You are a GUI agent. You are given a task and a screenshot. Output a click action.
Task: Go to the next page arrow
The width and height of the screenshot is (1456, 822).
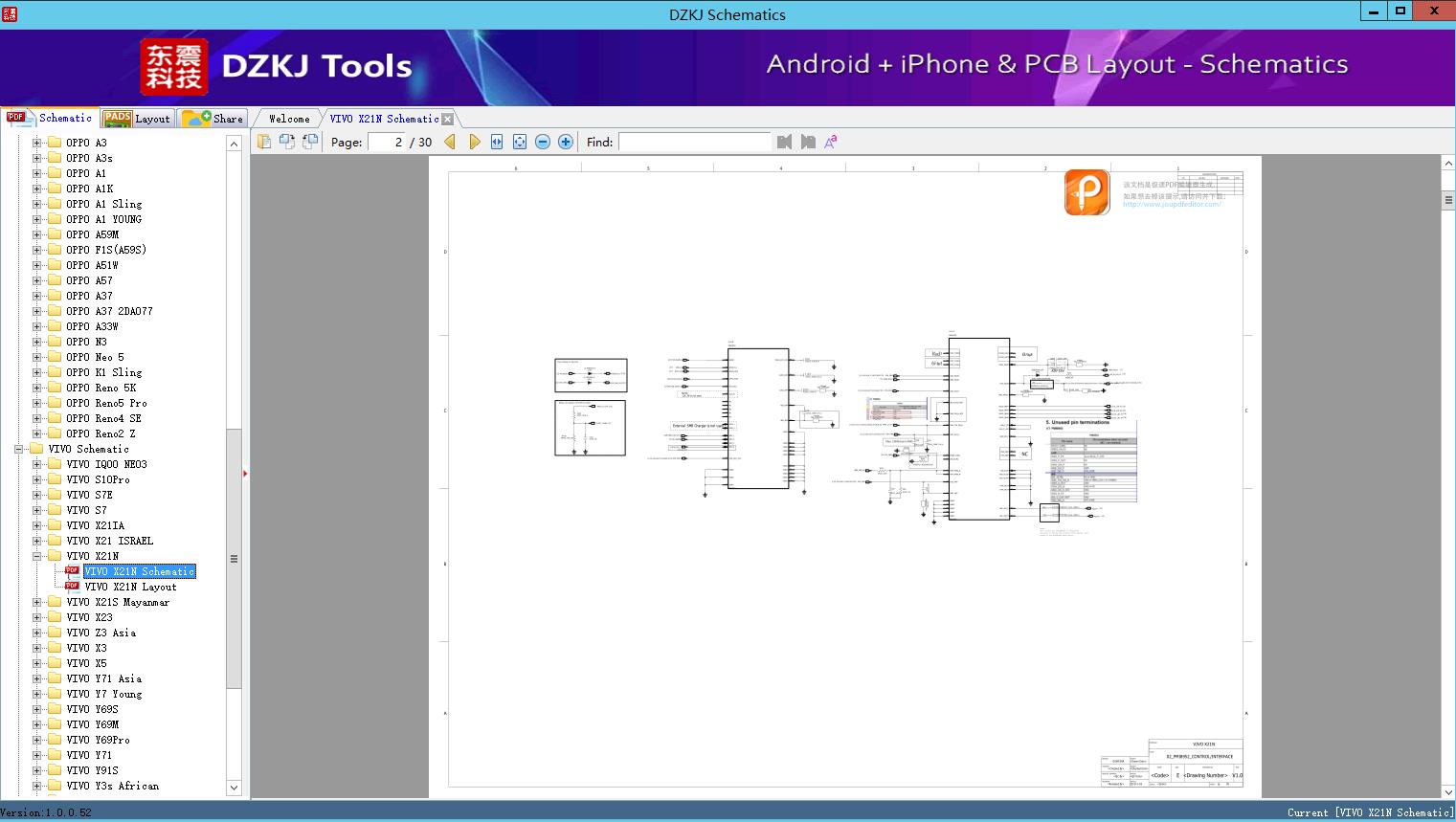474,142
